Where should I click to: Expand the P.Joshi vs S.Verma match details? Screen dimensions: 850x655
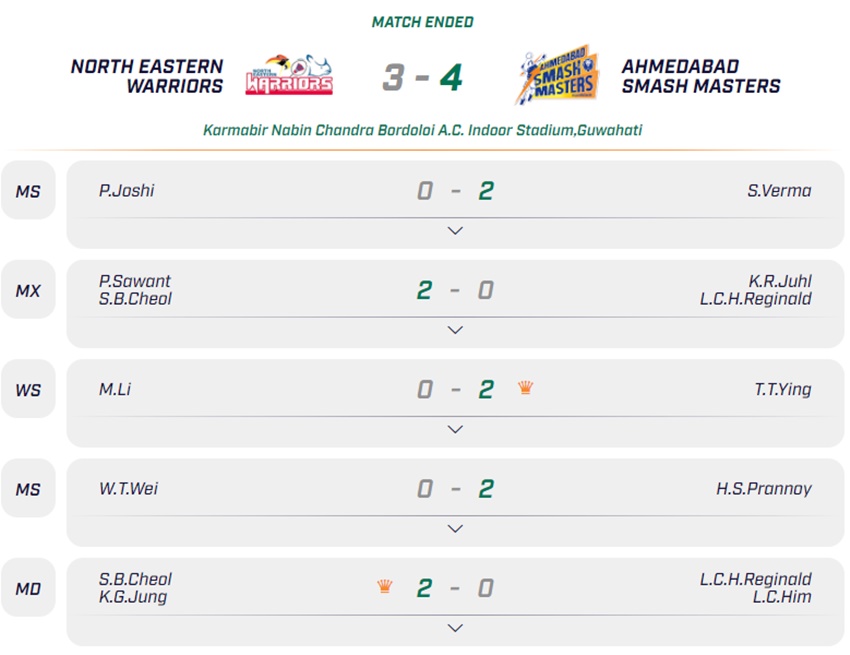point(455,231)
